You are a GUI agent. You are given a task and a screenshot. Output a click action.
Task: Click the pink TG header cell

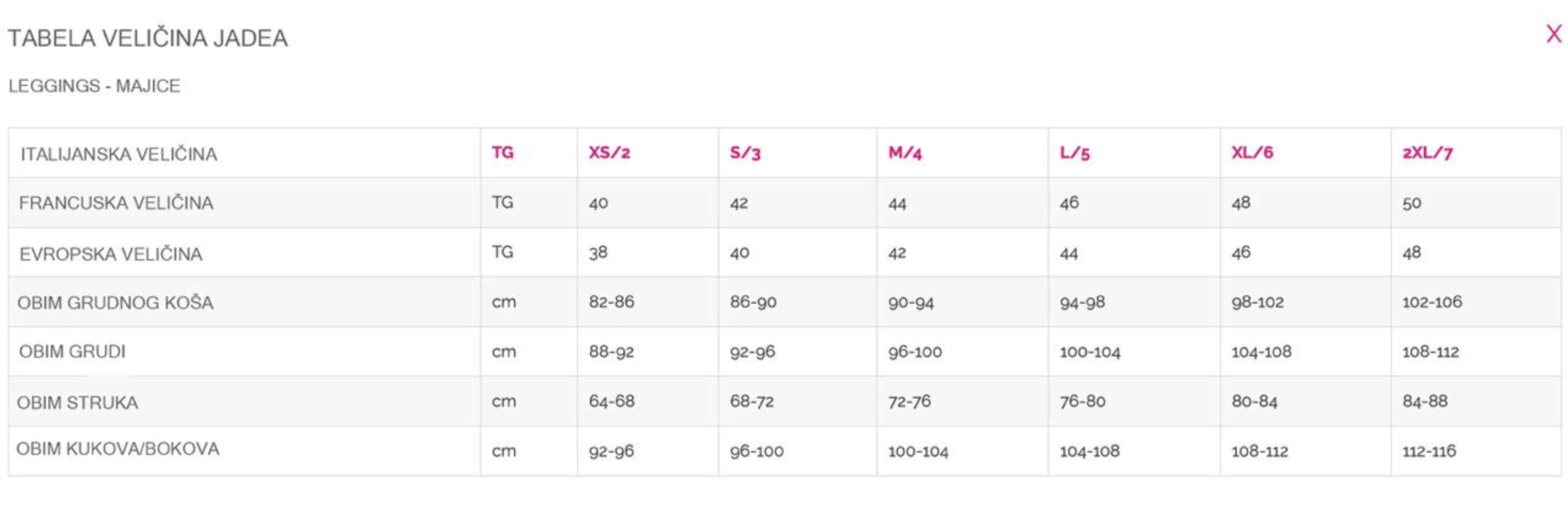click(502, 152)
